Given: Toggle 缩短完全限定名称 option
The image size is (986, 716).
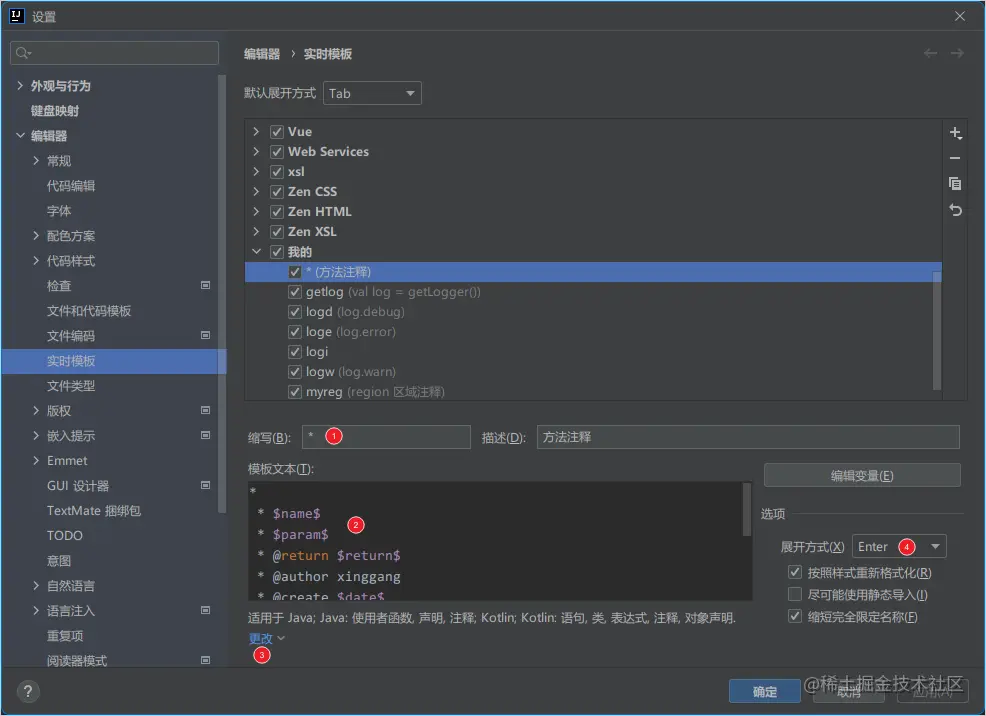Looking at the screenshot, I should [795, 617].
